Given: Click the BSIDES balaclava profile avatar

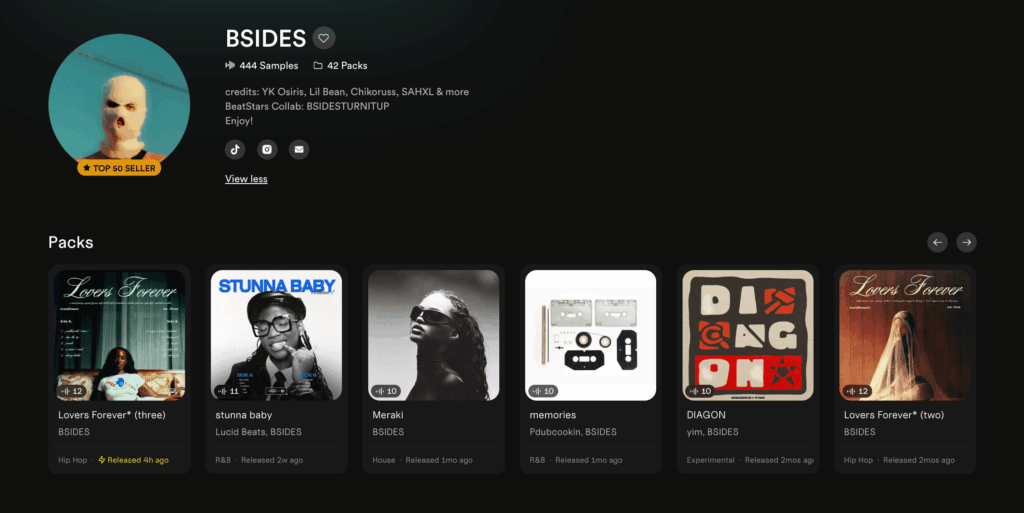Looking at the screenshot, I should pos(119,101).
